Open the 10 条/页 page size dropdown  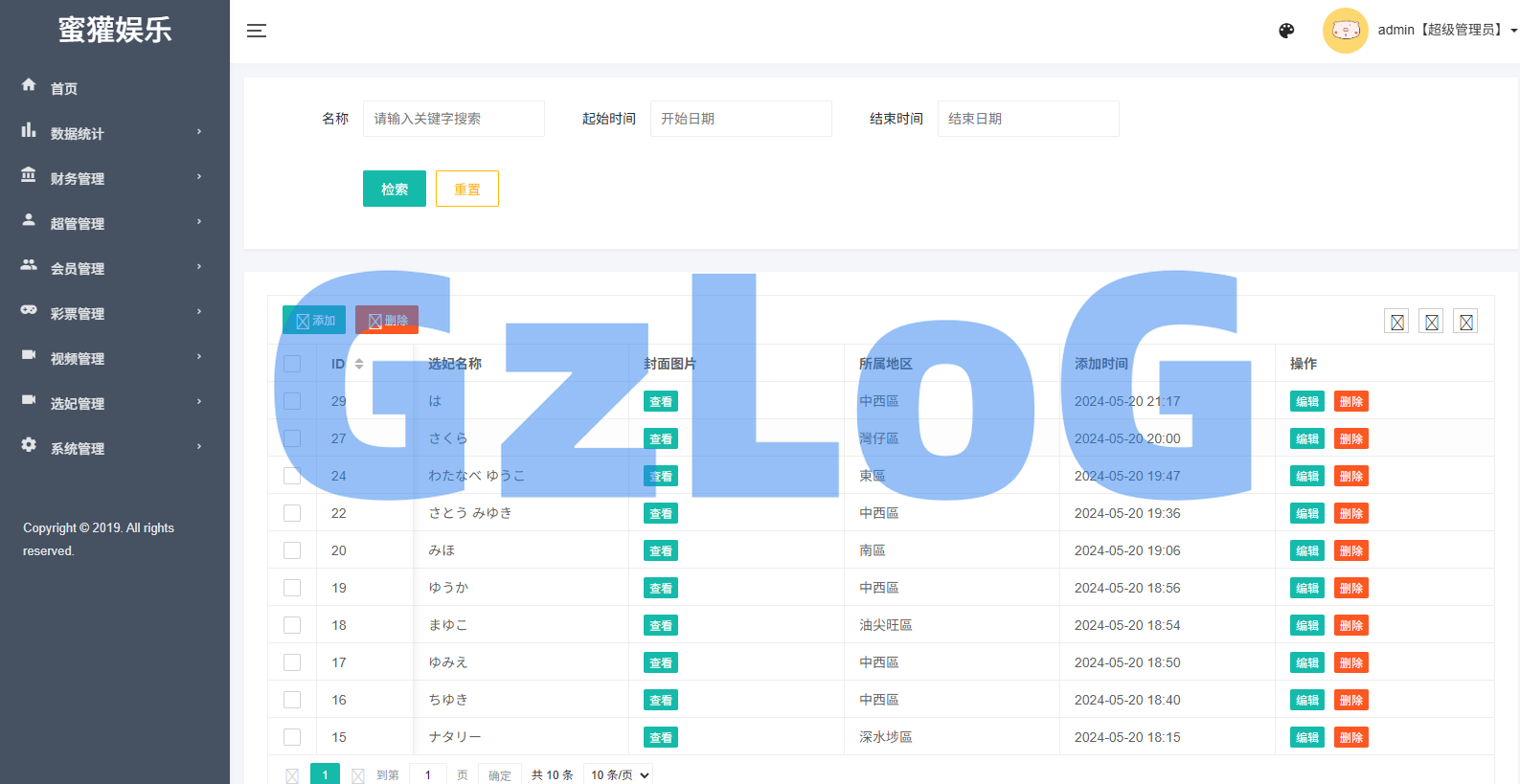pos(620,774)
